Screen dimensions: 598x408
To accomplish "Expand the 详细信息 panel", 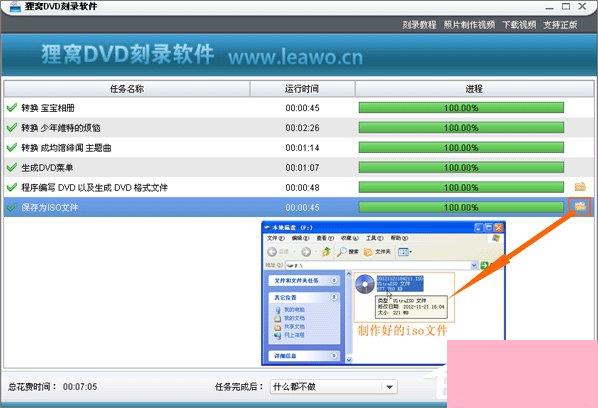I will point(334,356).
